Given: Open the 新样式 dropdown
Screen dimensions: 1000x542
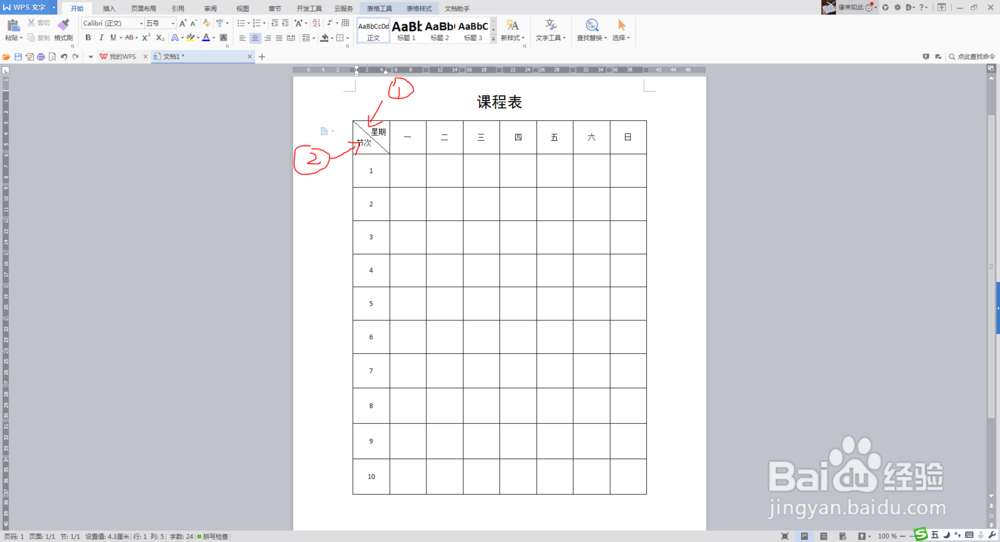Looking at the screenshot, I should pyautogui.click(x=512, y=38).
